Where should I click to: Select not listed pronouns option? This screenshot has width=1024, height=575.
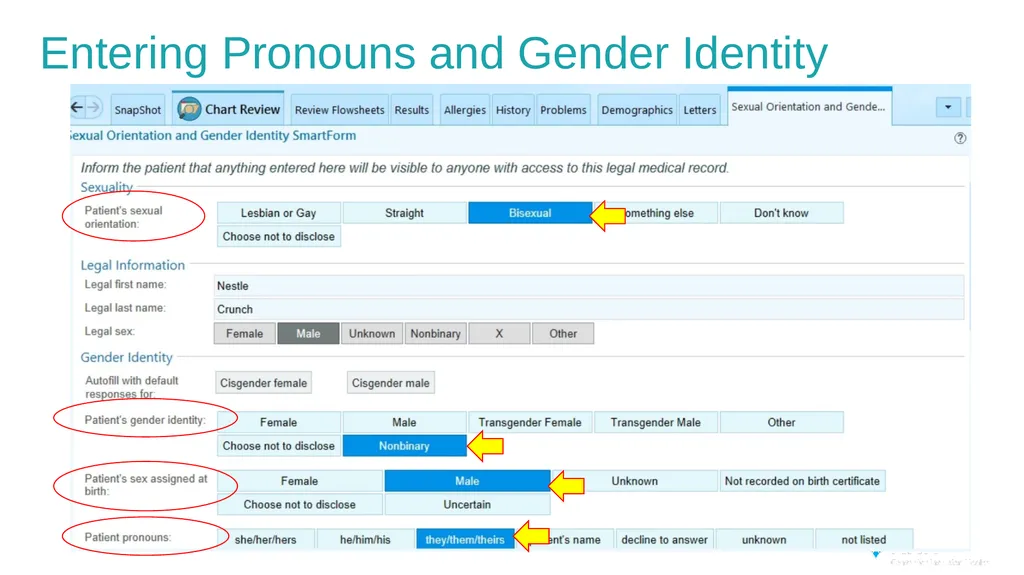coord(863,540)
